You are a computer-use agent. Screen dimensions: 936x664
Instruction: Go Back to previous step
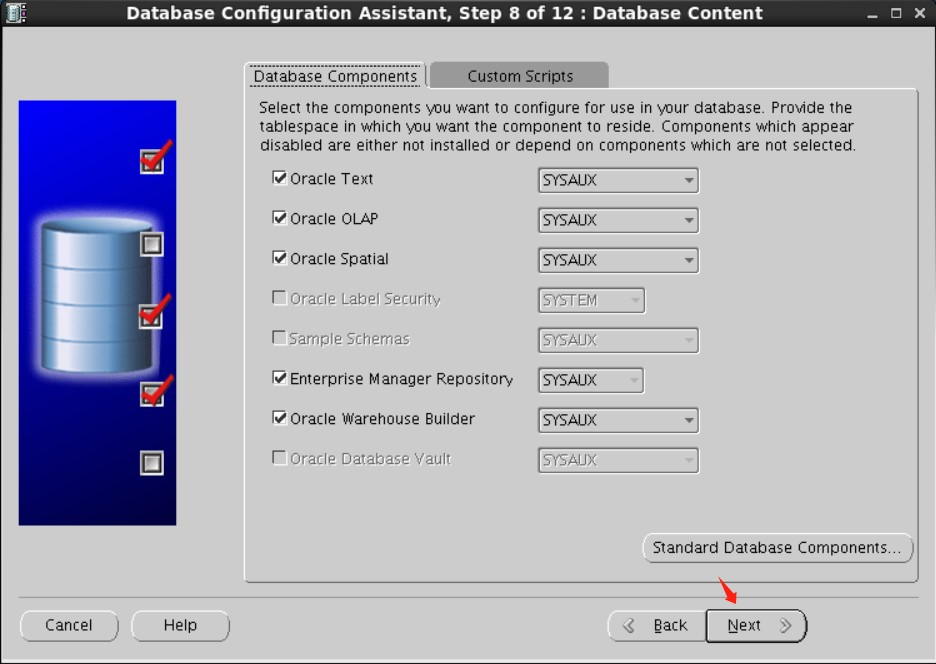657,626
